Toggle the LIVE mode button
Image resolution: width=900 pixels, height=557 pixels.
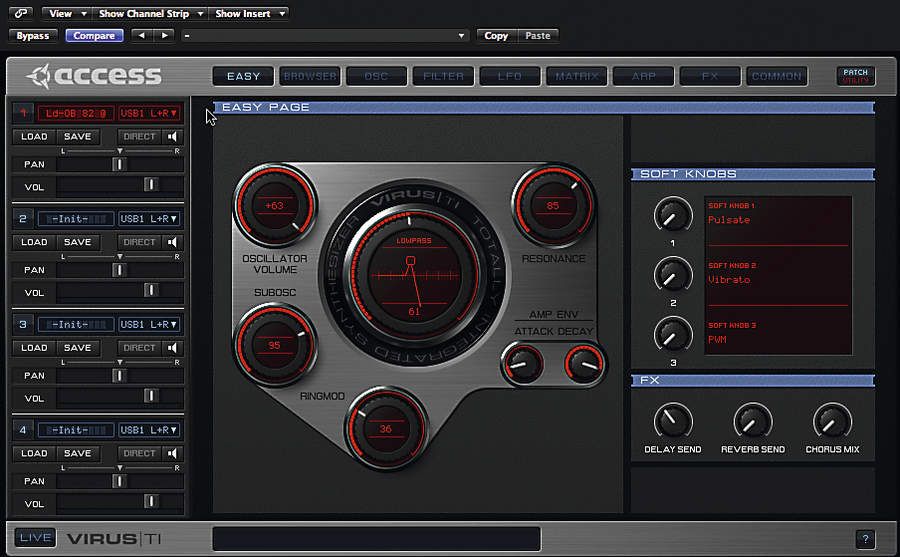coord(35,538)
